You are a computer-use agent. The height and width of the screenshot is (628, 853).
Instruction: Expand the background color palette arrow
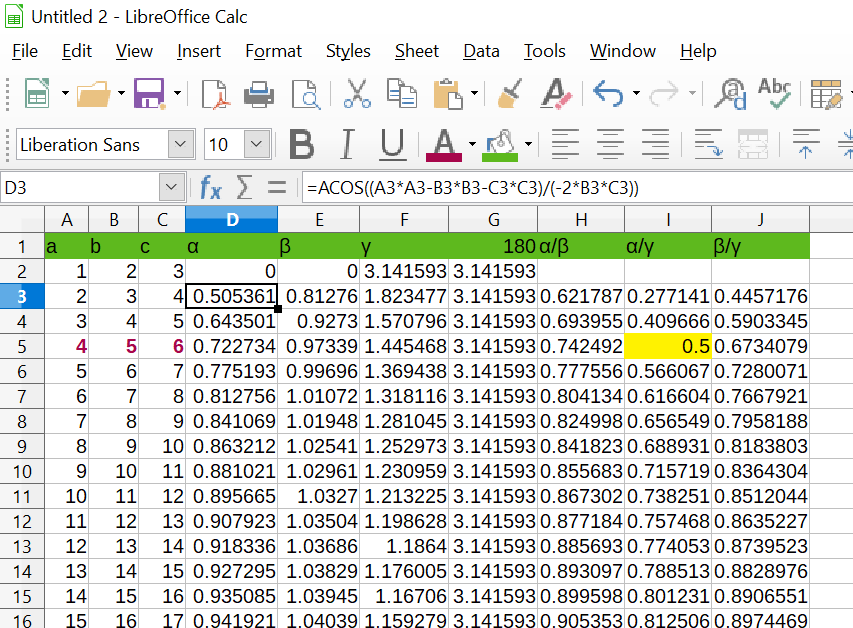click(x=528, y=145)
